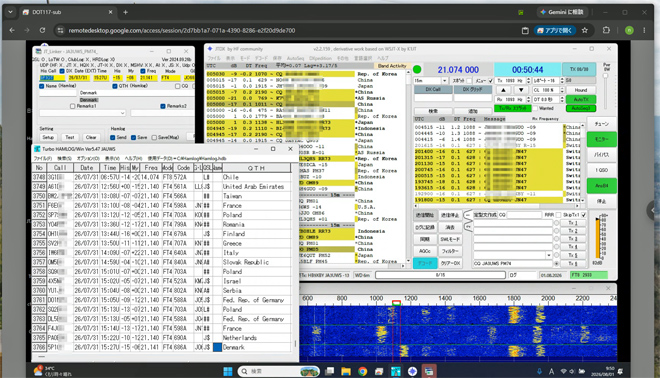This screenshot has height=378, width=660.
Task: Enable the Save(Msg) checkbox
Action: click(154, 137)
